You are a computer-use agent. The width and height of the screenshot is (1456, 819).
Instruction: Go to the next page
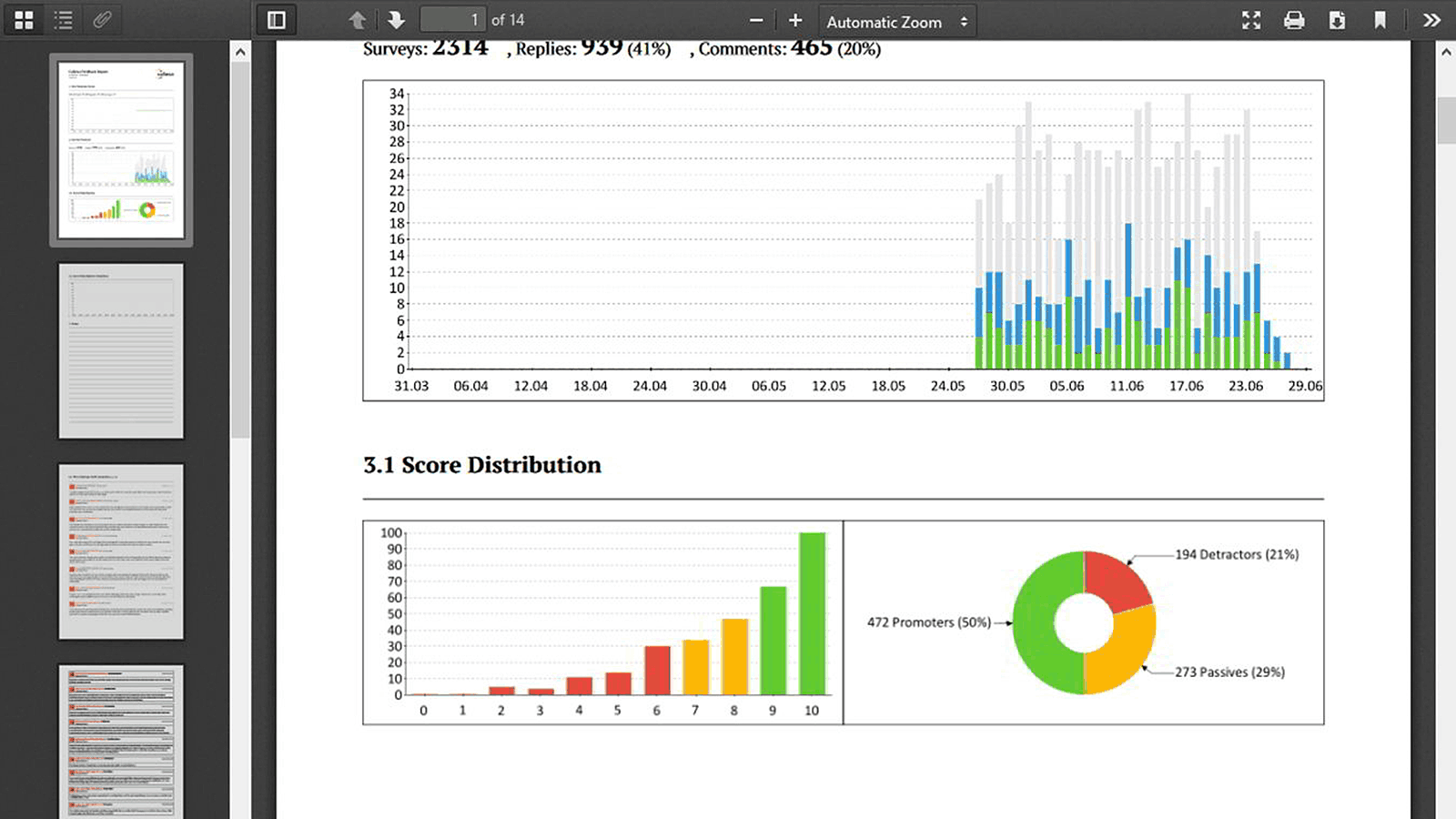pyautogui.click(x=397, y=19)
